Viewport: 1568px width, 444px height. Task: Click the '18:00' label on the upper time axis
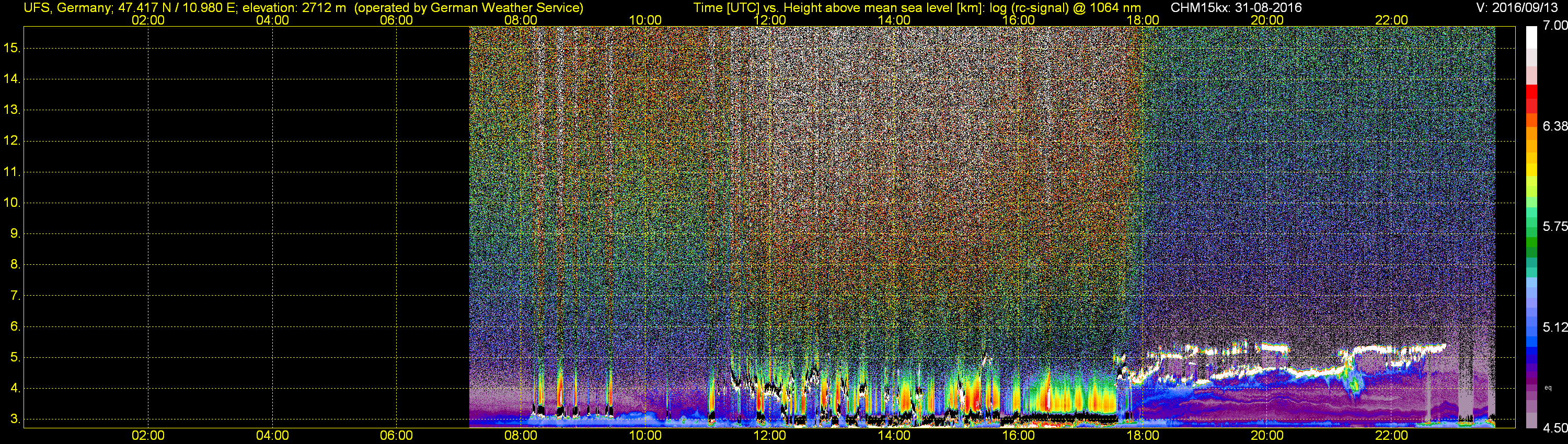1143,19
